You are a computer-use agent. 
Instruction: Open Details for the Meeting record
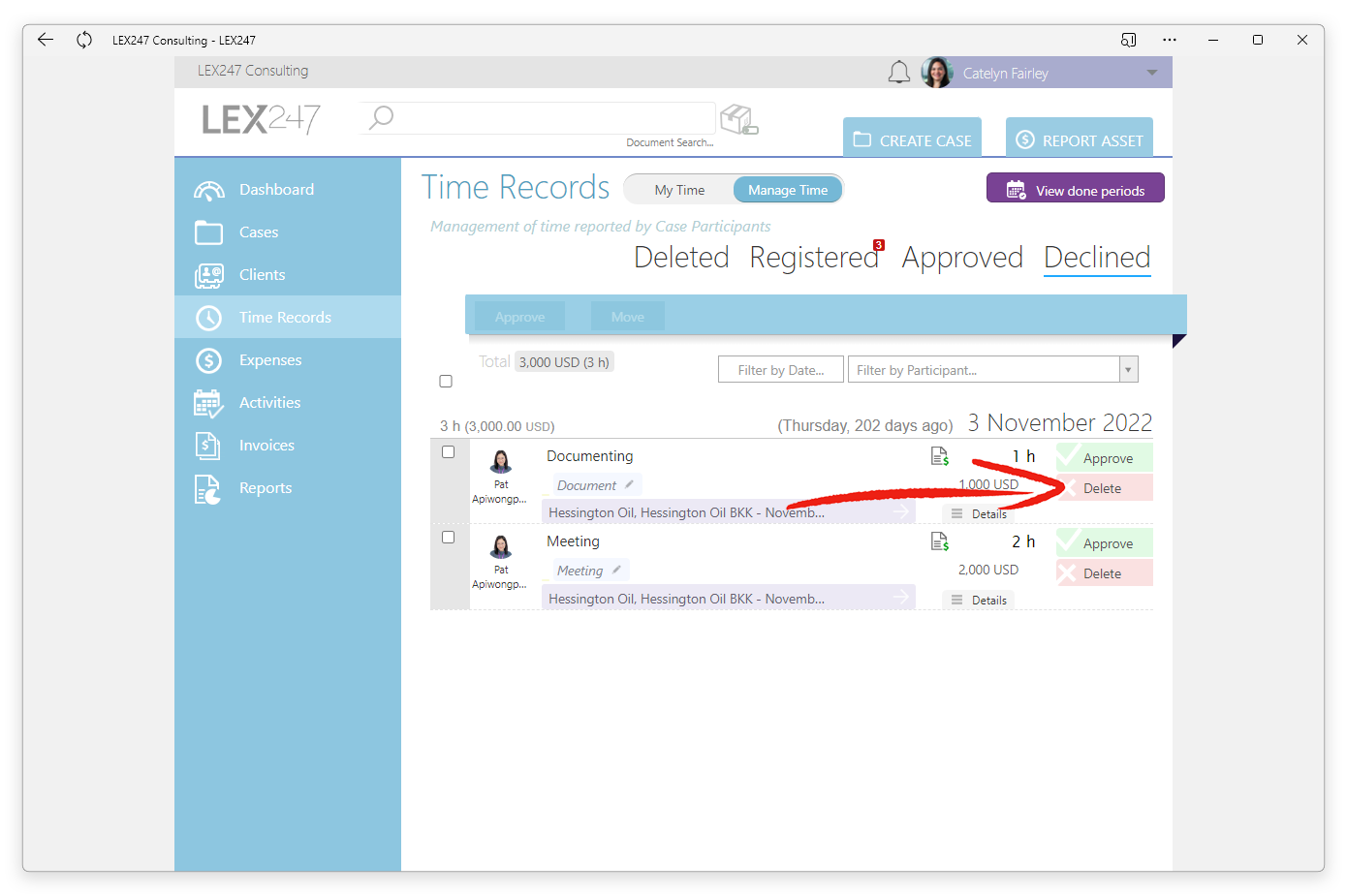point(979,600)
